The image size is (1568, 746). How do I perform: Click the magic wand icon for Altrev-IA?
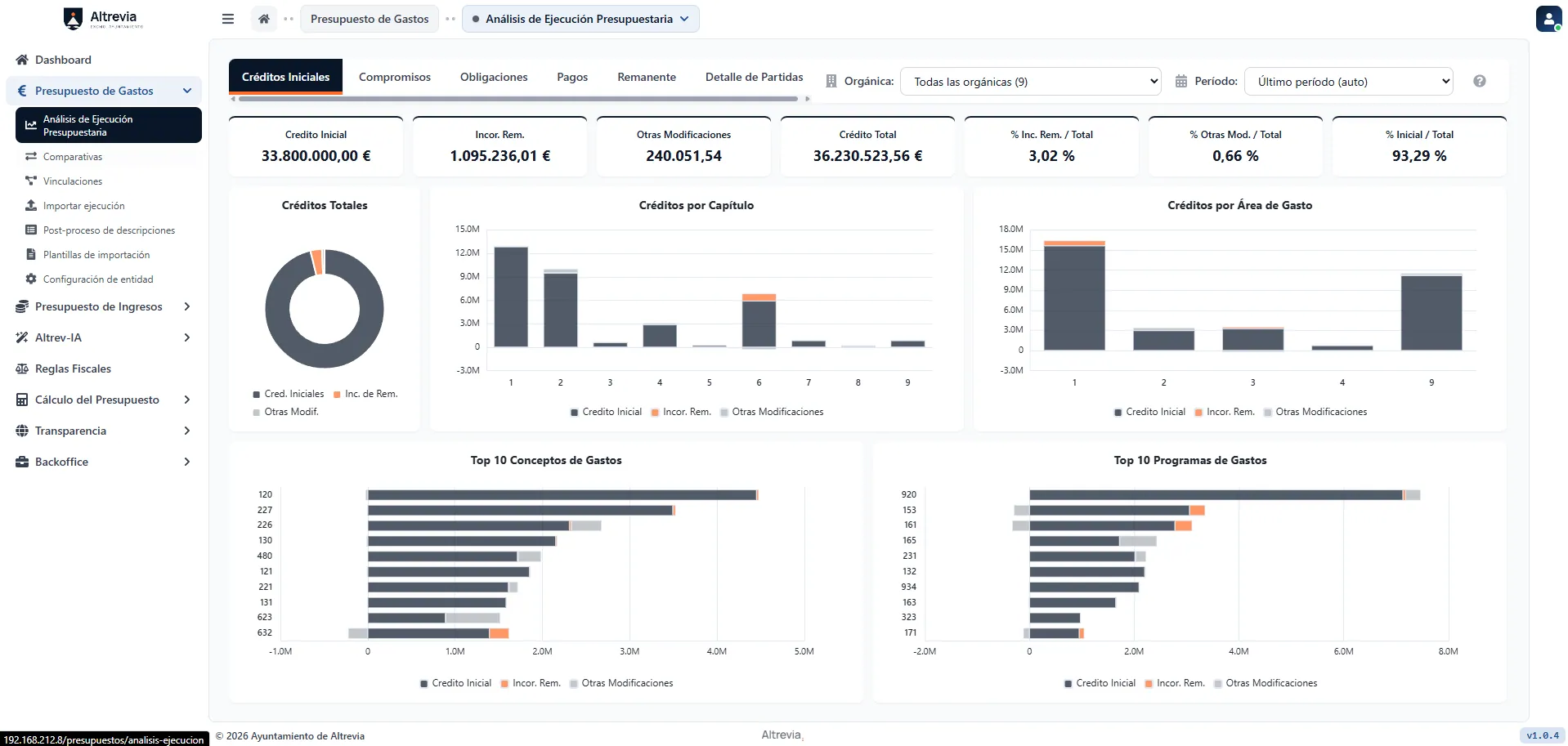(x=22, y=337)
